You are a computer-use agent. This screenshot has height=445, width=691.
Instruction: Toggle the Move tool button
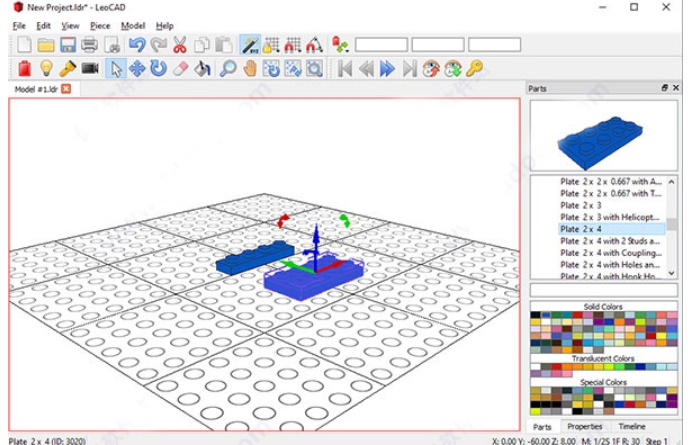[x=137, y=68]
